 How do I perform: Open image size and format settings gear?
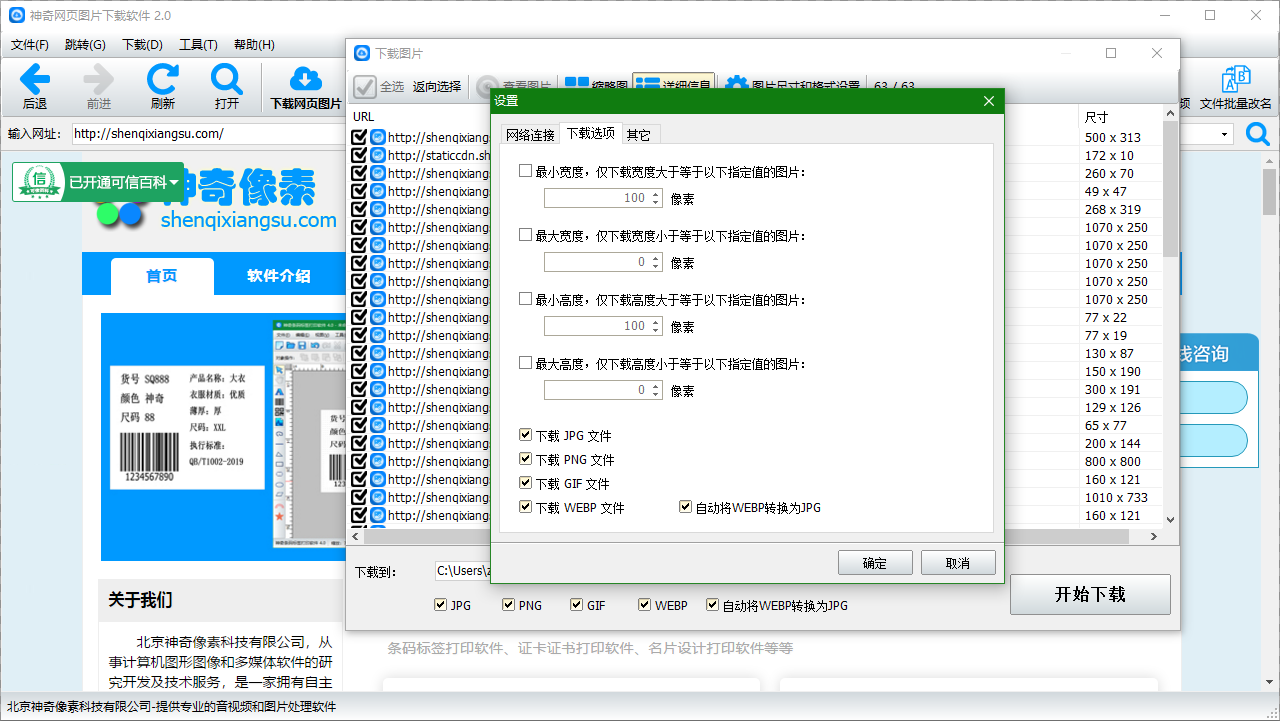tap(737, 86)
